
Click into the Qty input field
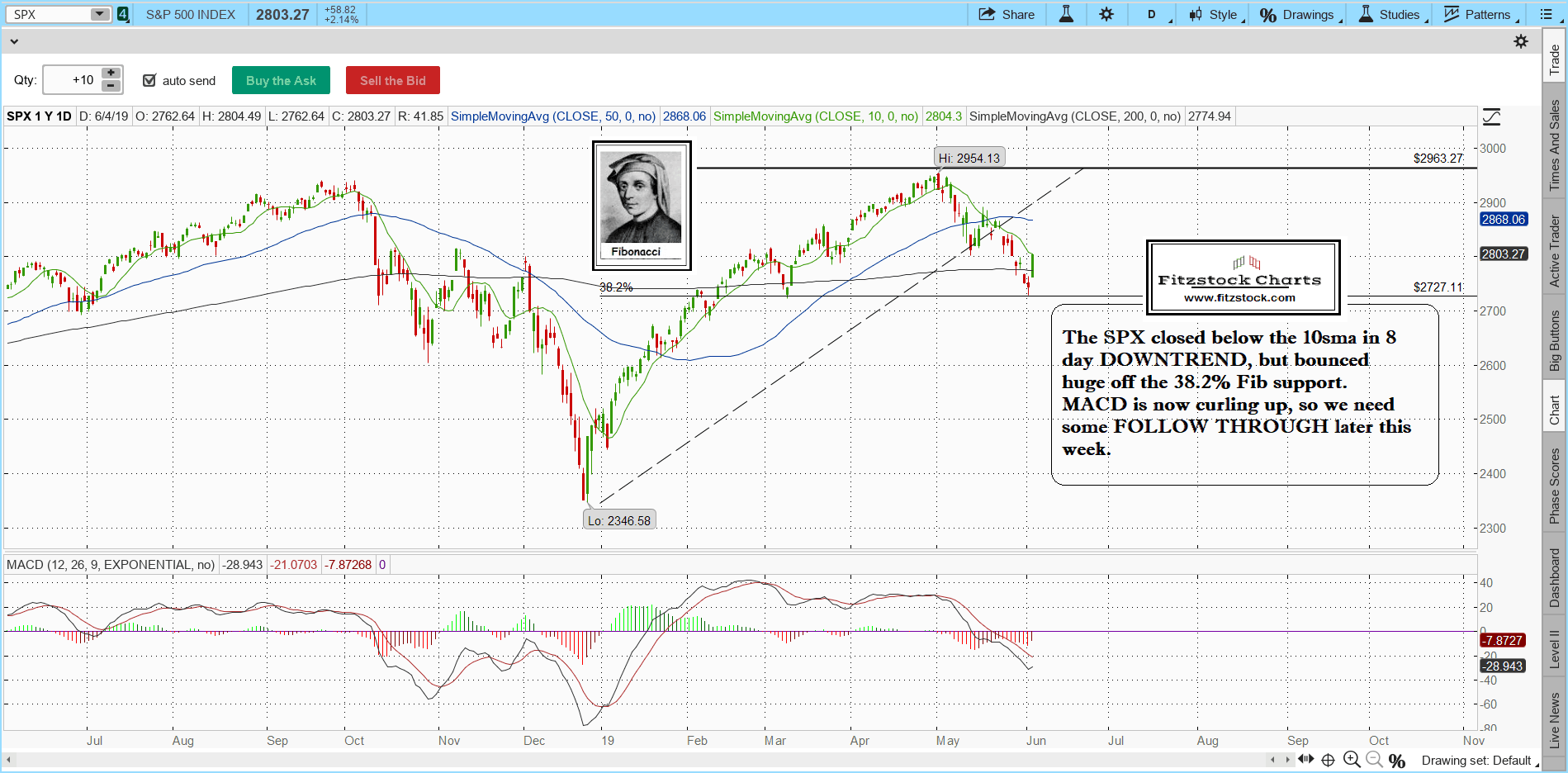(x=72, y=80)
